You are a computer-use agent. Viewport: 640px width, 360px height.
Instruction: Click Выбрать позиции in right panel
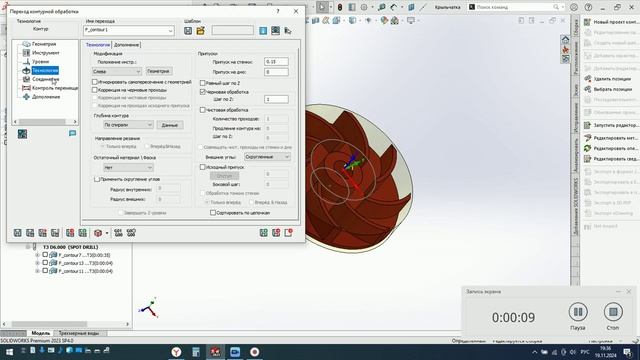click(612, 89)
